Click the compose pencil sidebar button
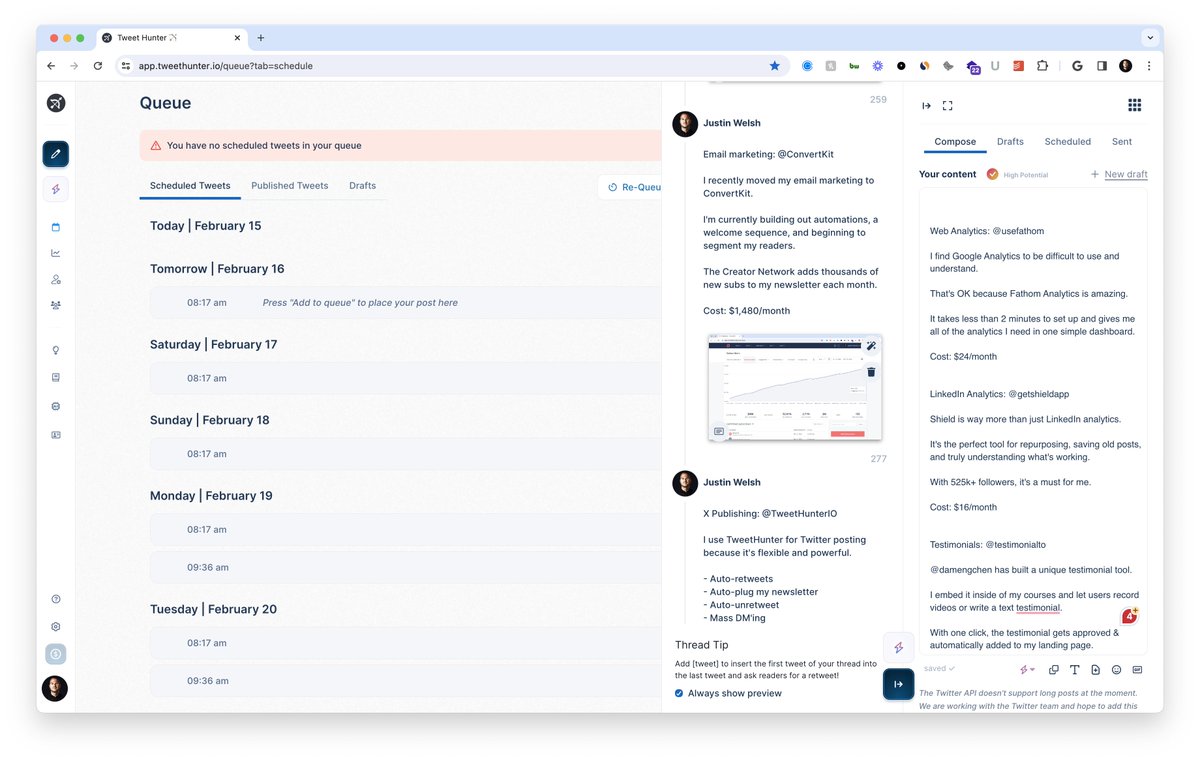Image resolution: width=1200 pixels, height=761 pixels. pos(56,154)
